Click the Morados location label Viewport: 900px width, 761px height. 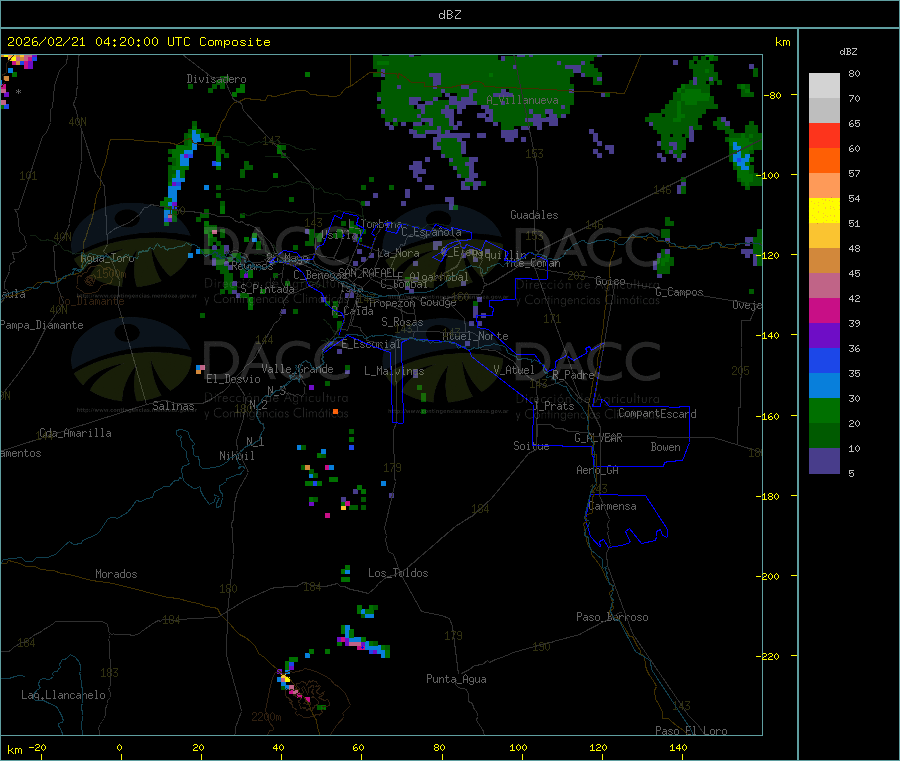[x=116, y=574]
